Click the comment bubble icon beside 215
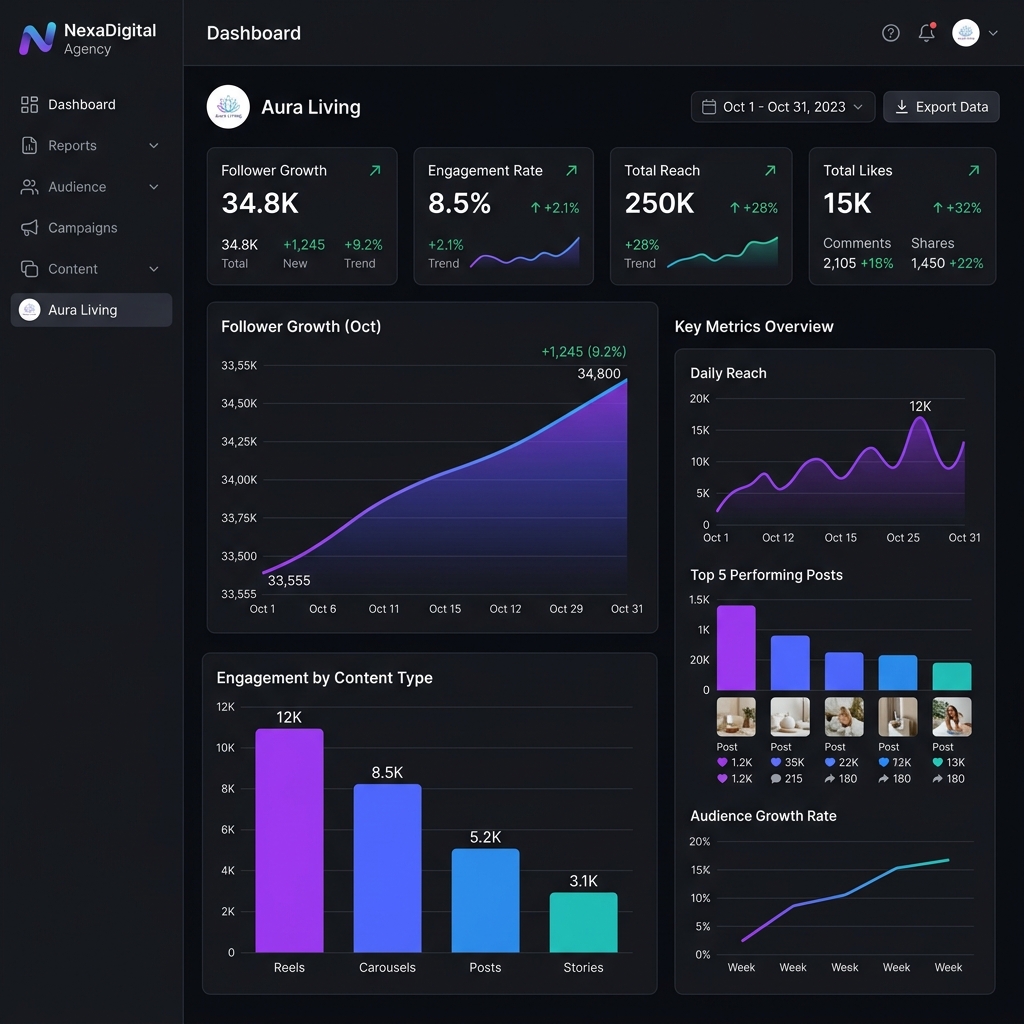1024x1024 pixels. (x=776, y=778)
